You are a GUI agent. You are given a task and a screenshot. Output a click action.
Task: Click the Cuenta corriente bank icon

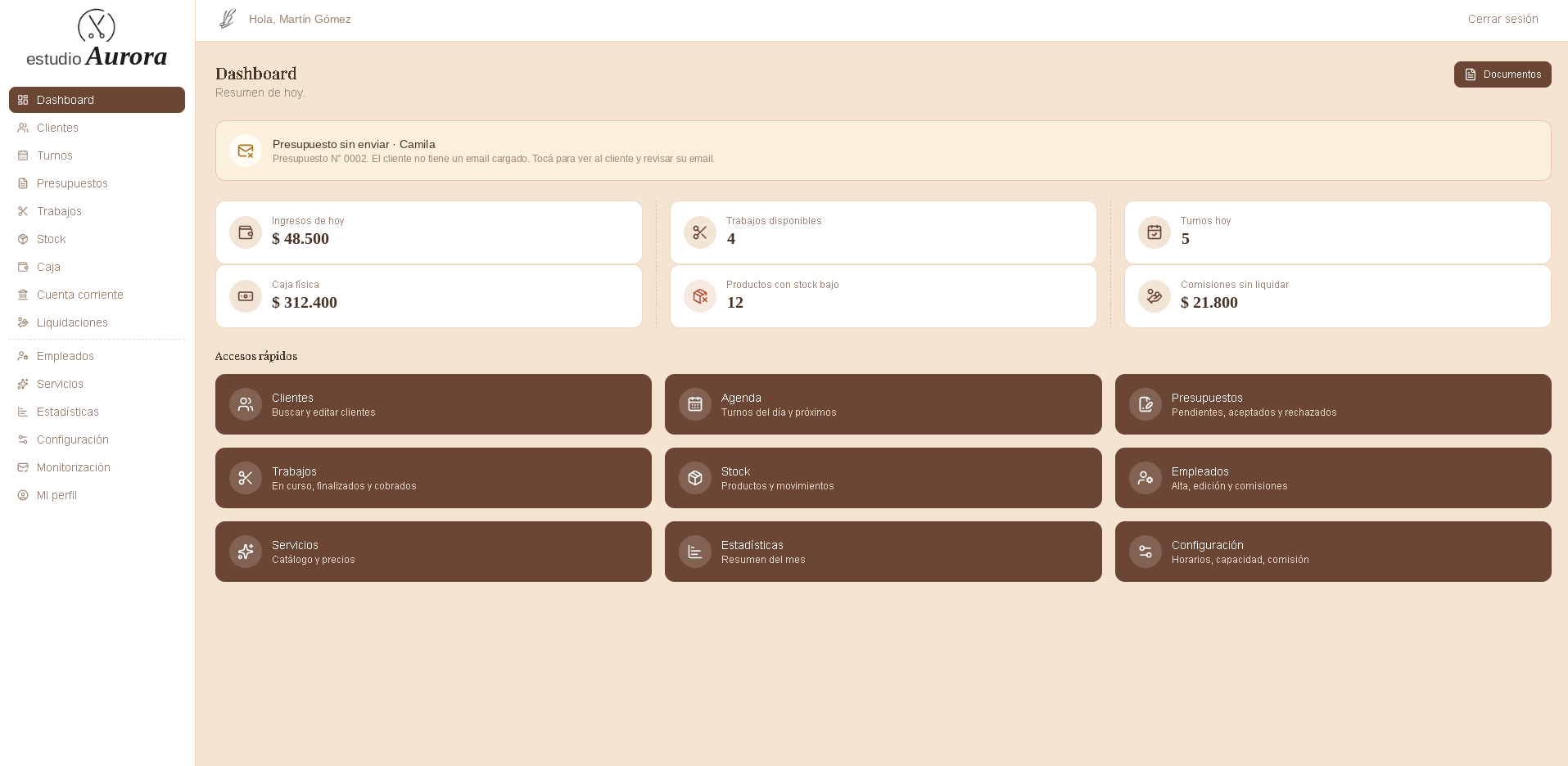tap(23, 295)
